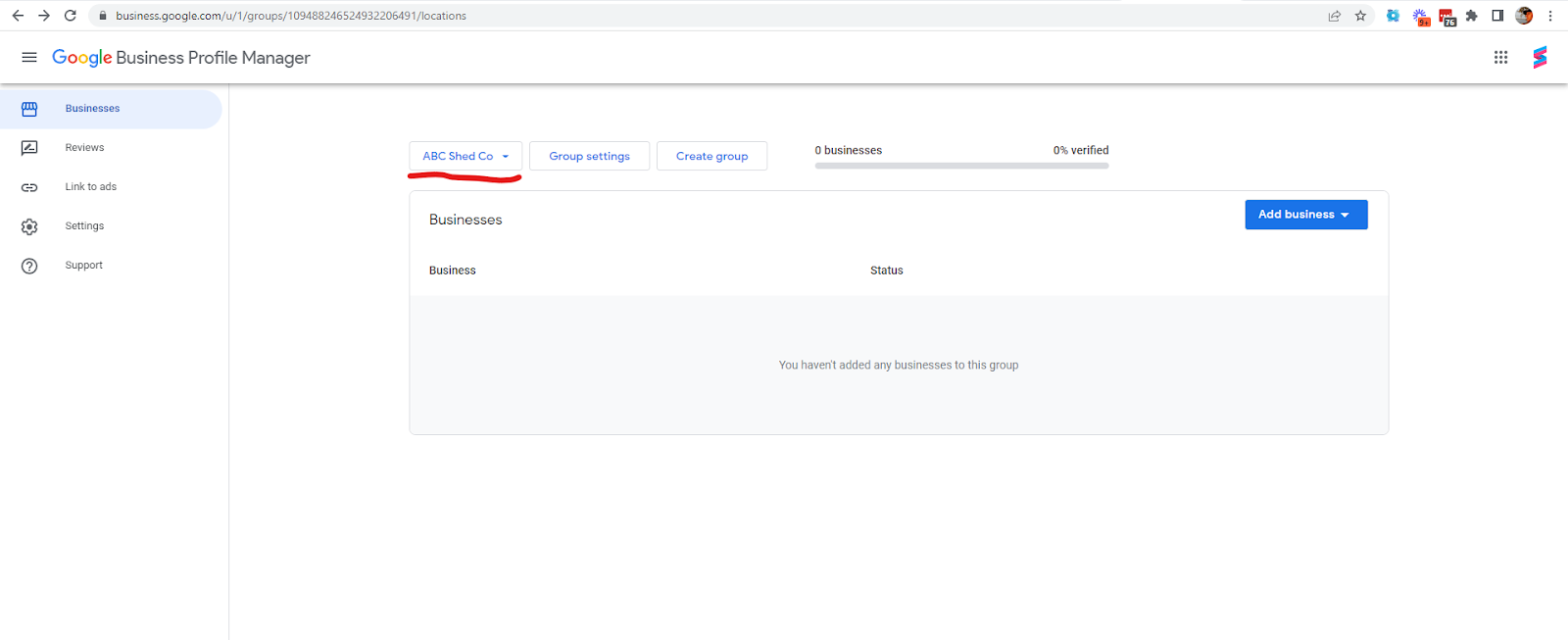Open the hamburger main menu
The image size is (1568, 640).
[29, 58]
